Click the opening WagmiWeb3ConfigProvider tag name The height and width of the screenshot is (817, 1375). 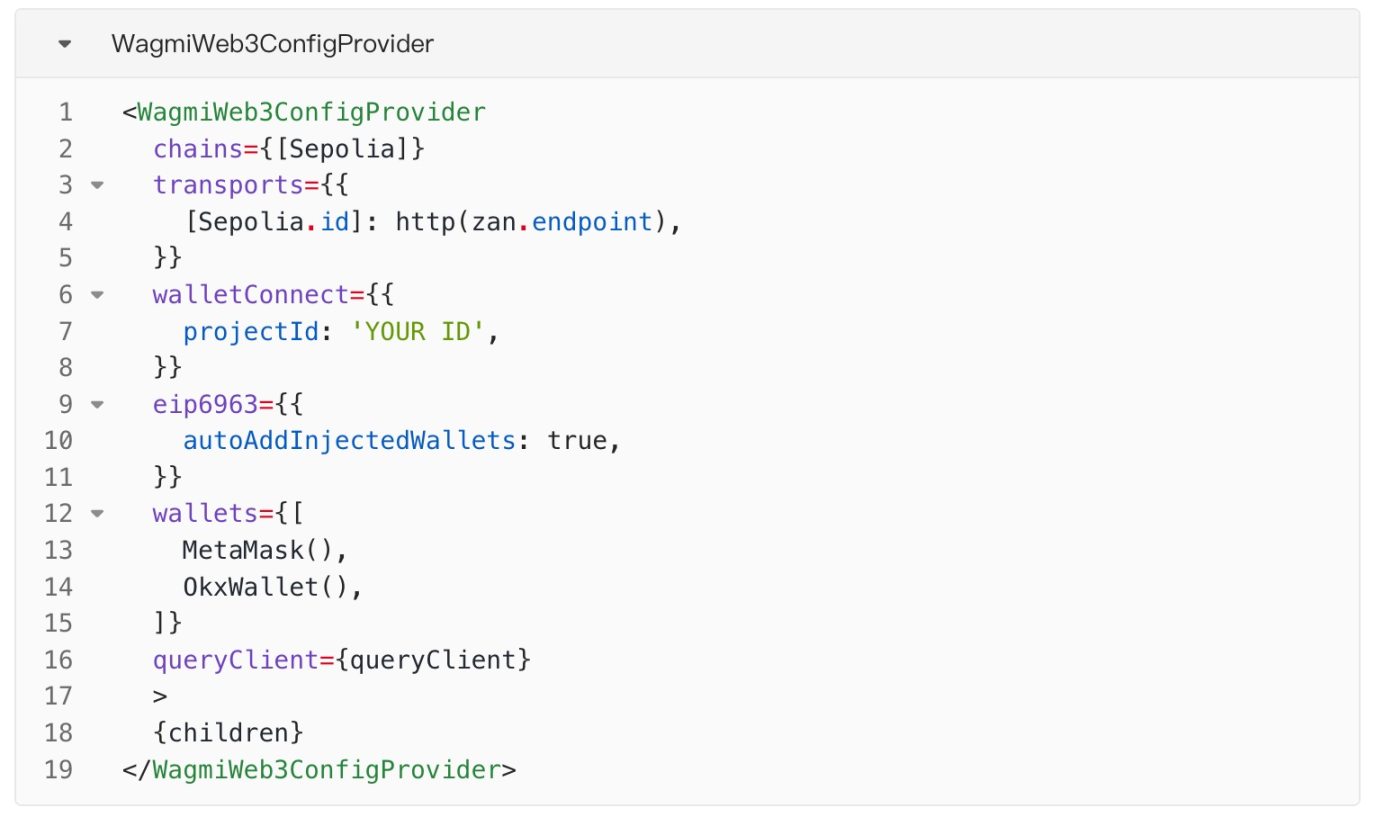tap(311, 112)
